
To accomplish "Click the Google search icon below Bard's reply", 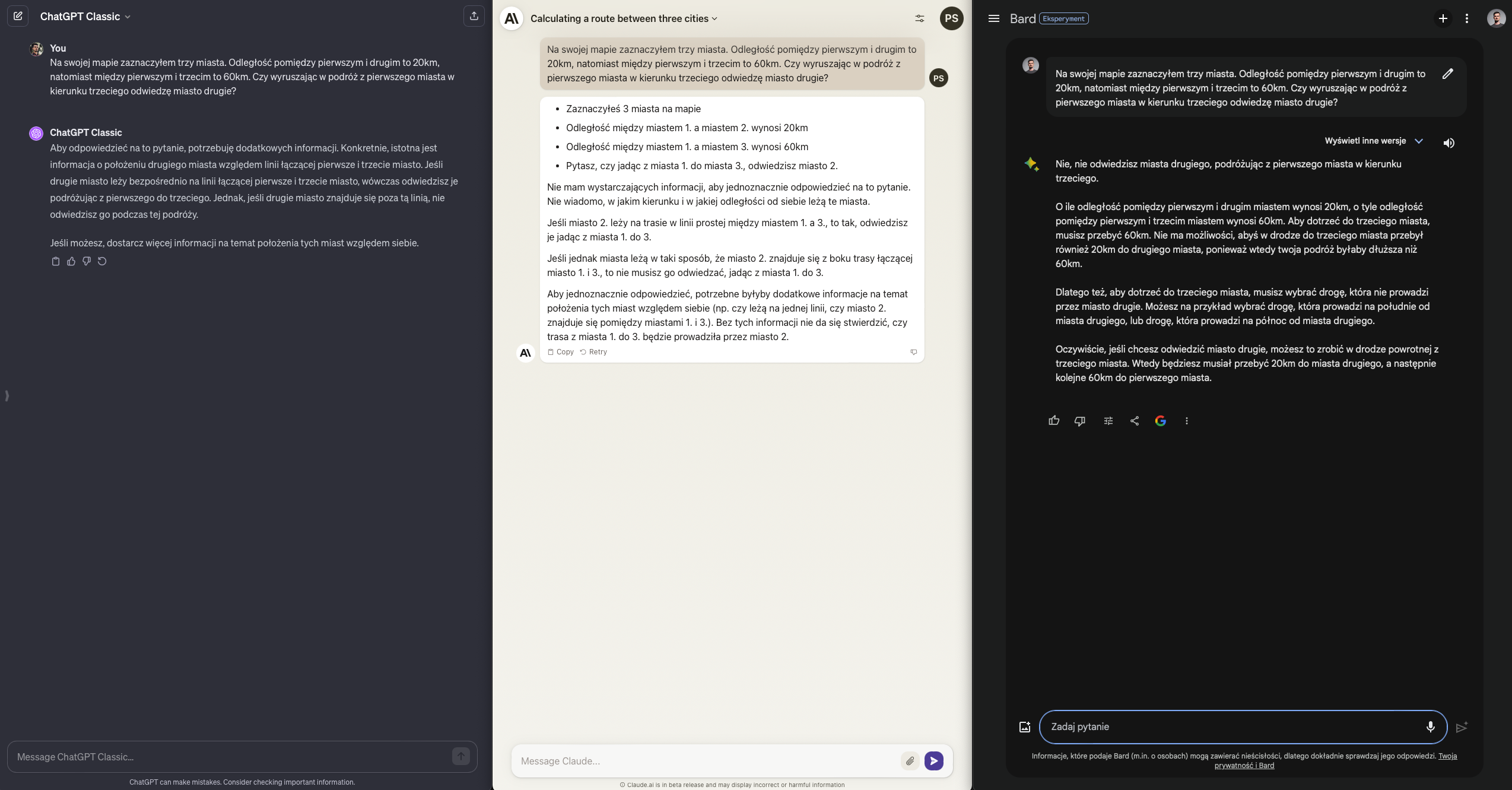I will (x=1160, y=421).
